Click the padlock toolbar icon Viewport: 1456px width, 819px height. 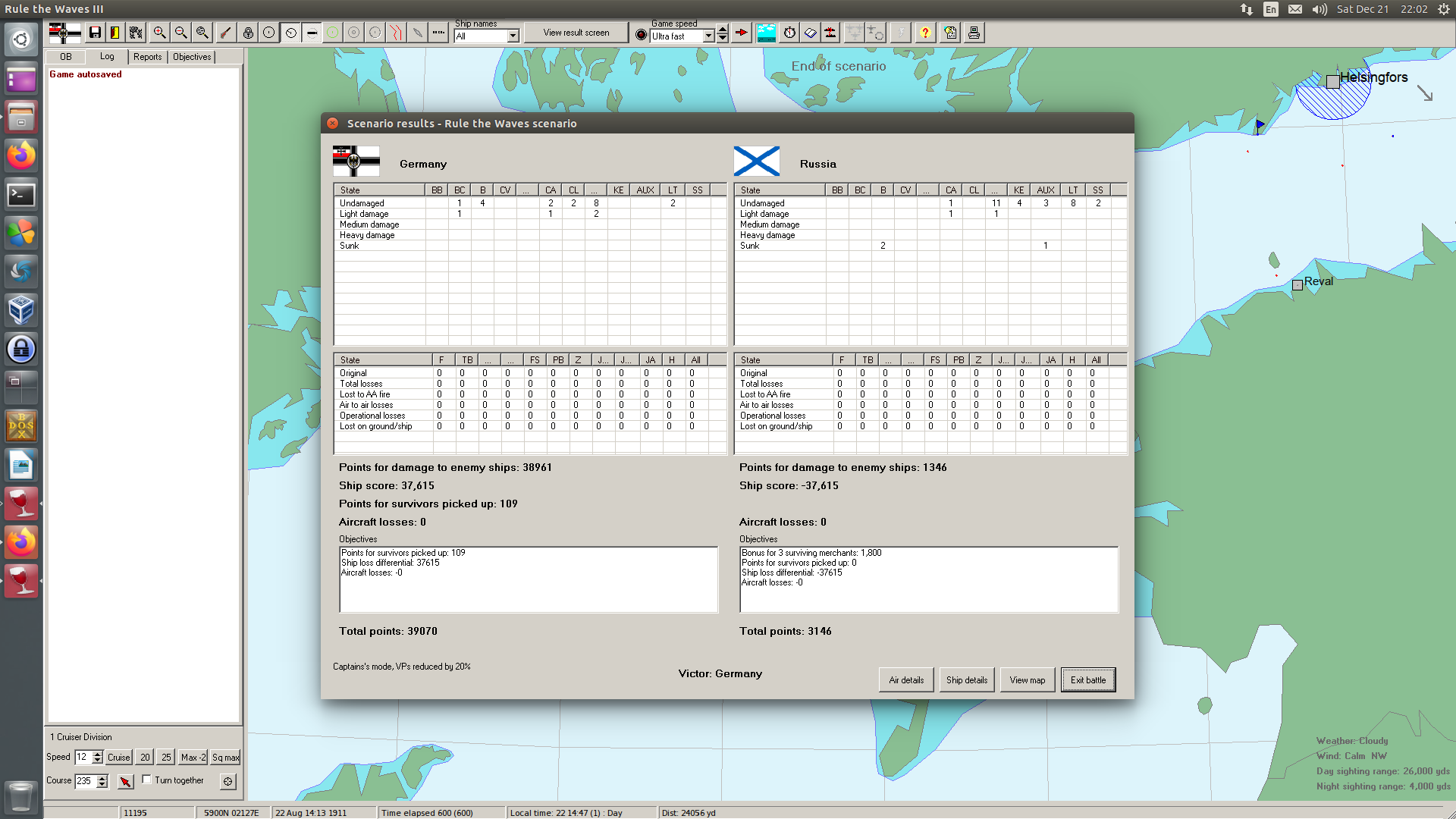click(248, 33)
